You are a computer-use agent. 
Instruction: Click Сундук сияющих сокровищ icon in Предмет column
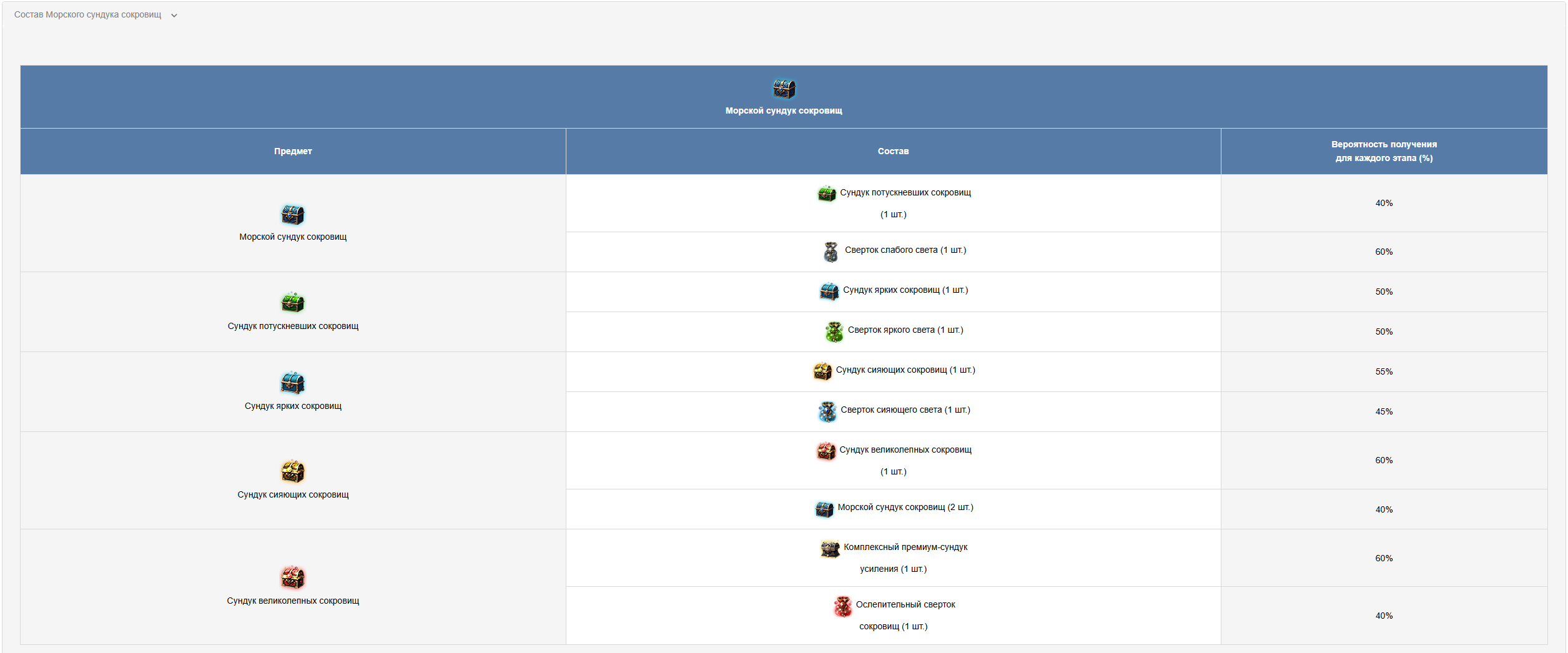293,472
